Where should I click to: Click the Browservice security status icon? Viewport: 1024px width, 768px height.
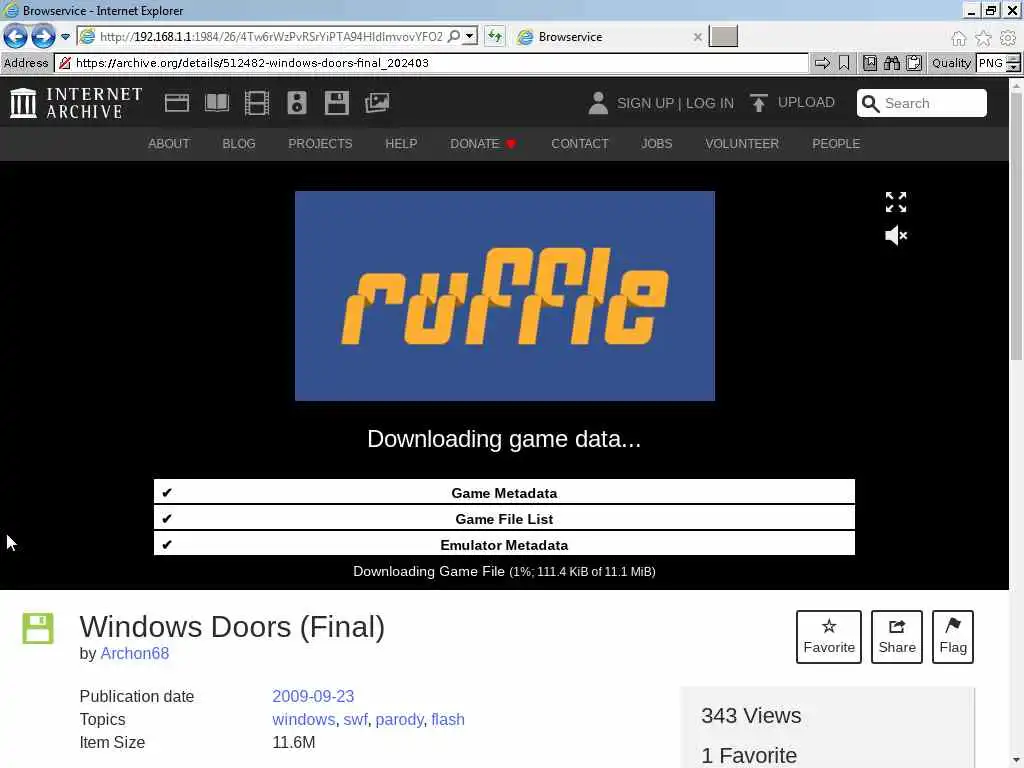(x=65, y=63)
